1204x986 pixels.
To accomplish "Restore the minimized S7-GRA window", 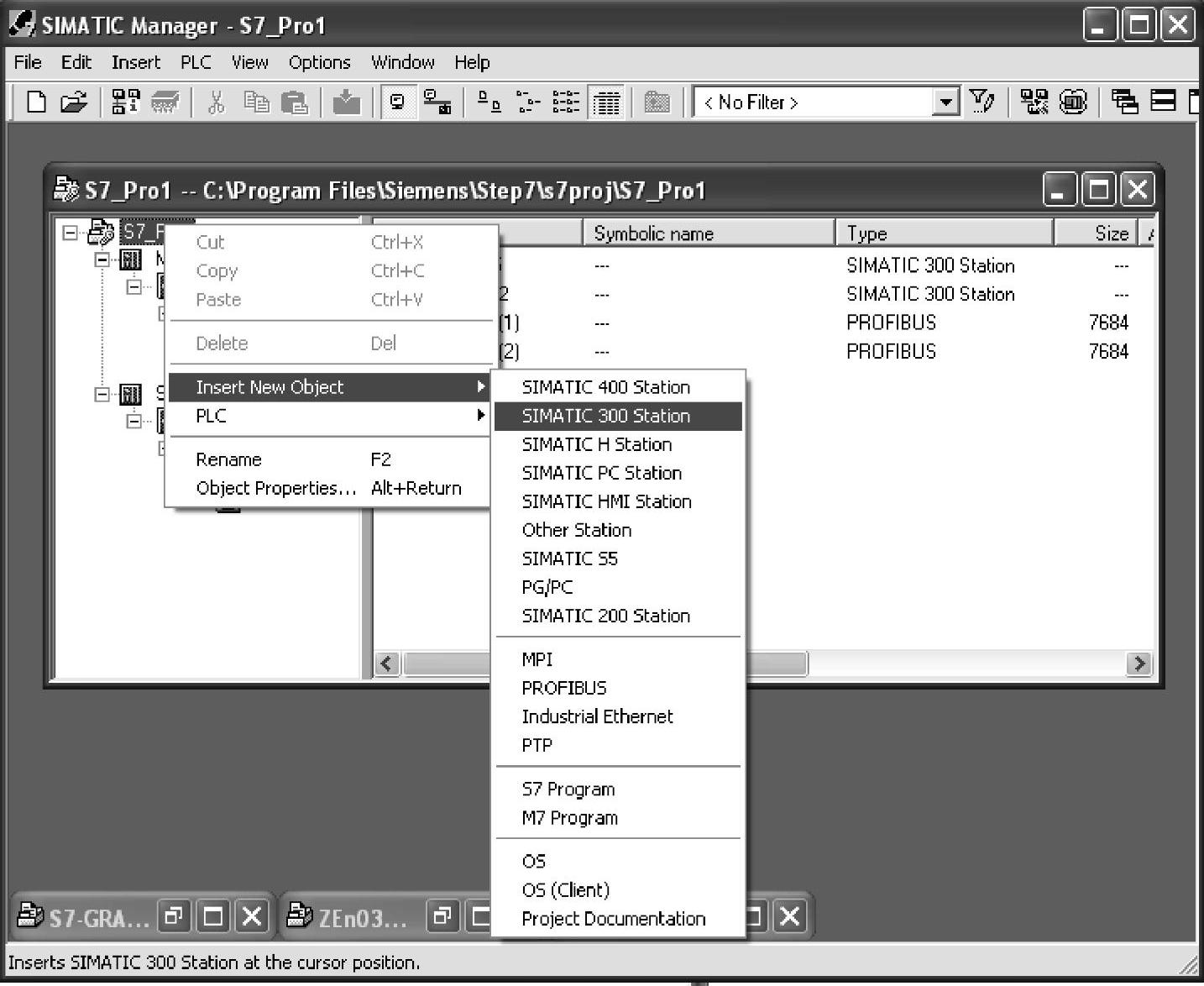I will point(174,915).
